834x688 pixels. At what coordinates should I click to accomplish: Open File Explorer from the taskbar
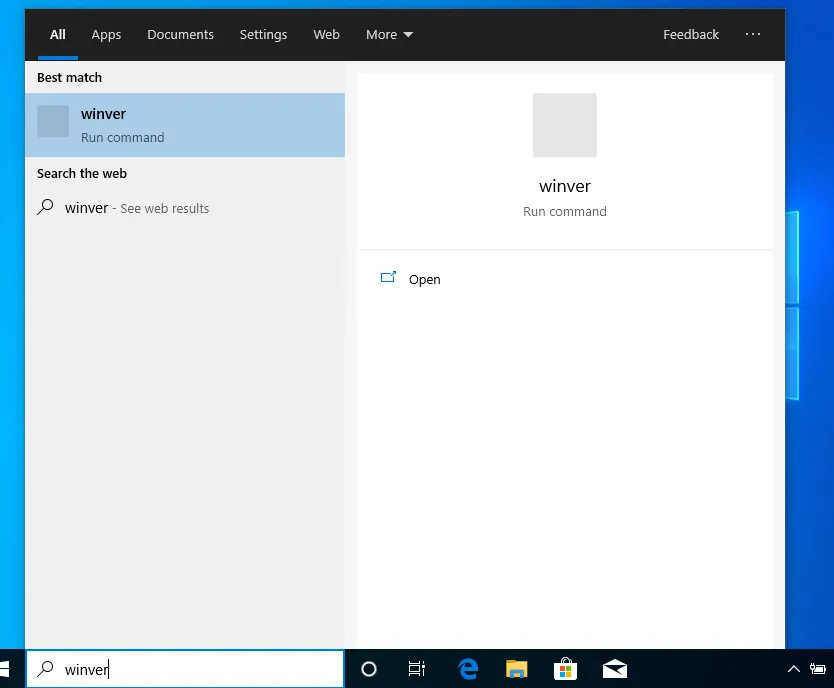point(516,669)
